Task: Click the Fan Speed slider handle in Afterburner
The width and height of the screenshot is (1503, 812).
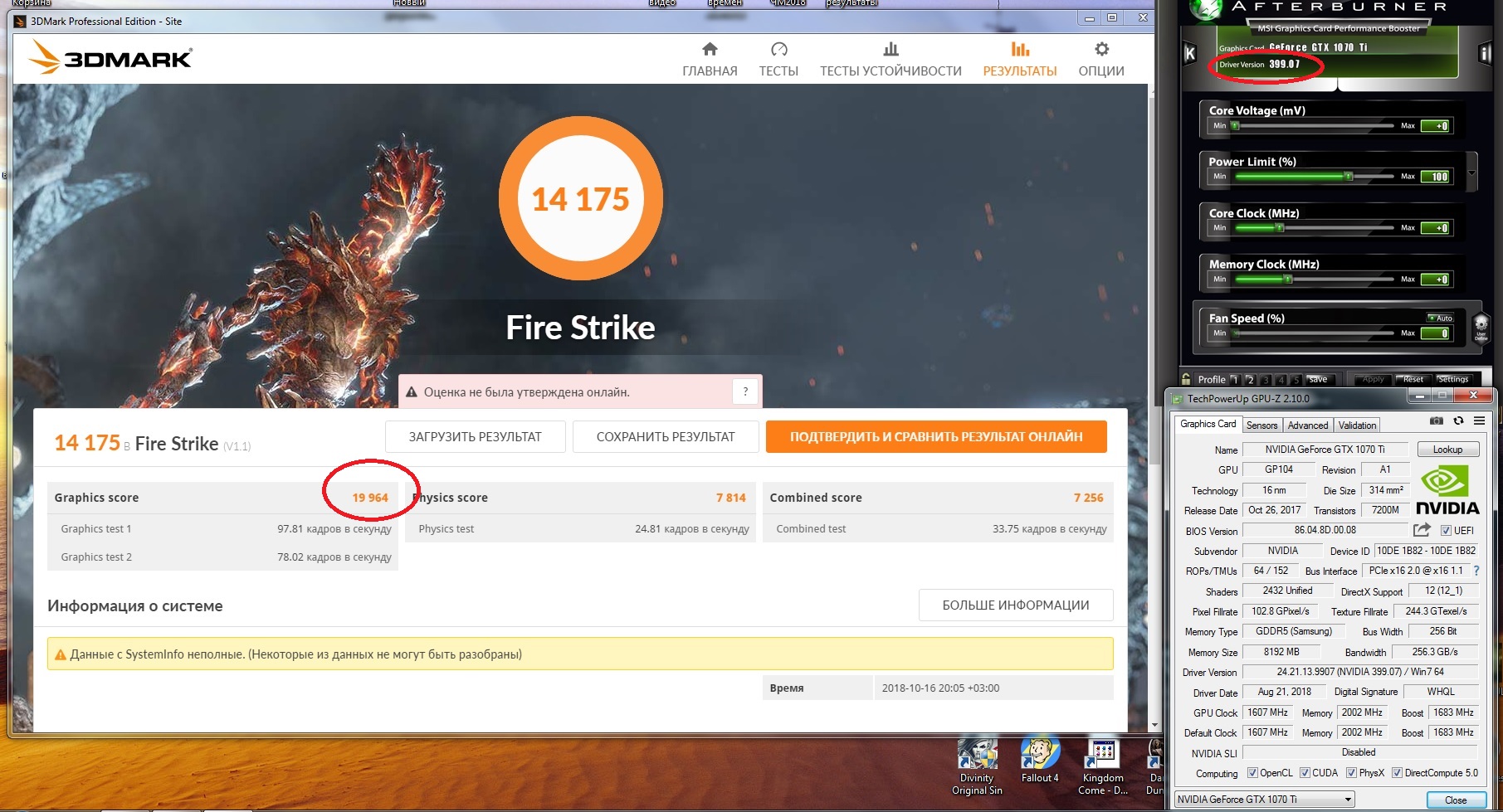Action: 1237,333
